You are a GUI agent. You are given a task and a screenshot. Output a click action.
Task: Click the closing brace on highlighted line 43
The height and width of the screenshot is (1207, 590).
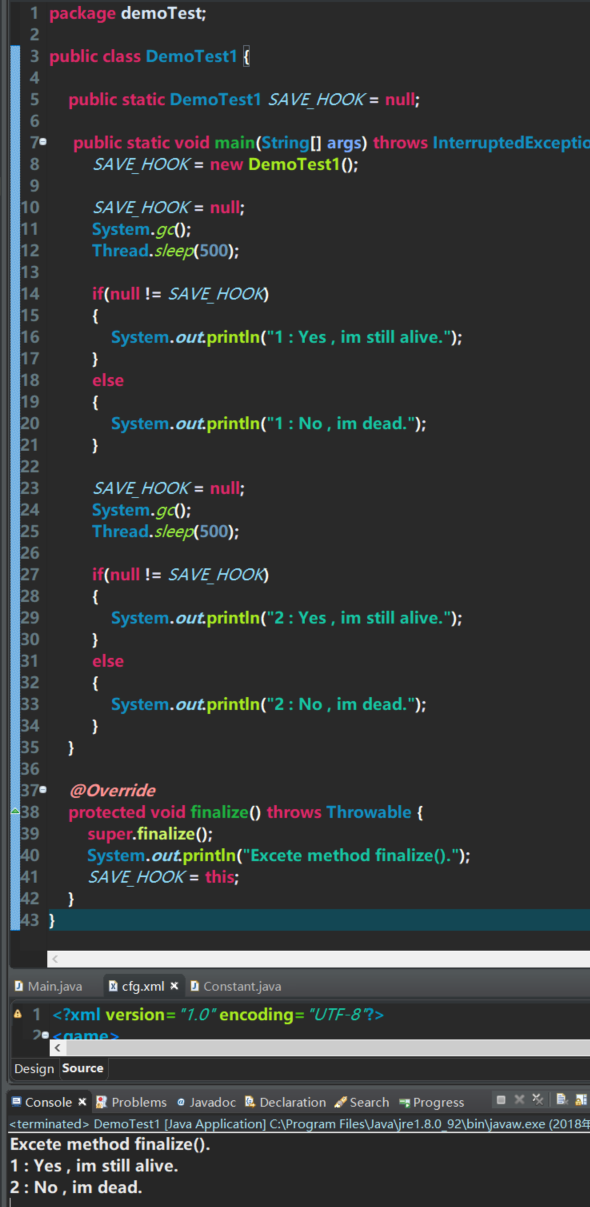coord(52,920)
